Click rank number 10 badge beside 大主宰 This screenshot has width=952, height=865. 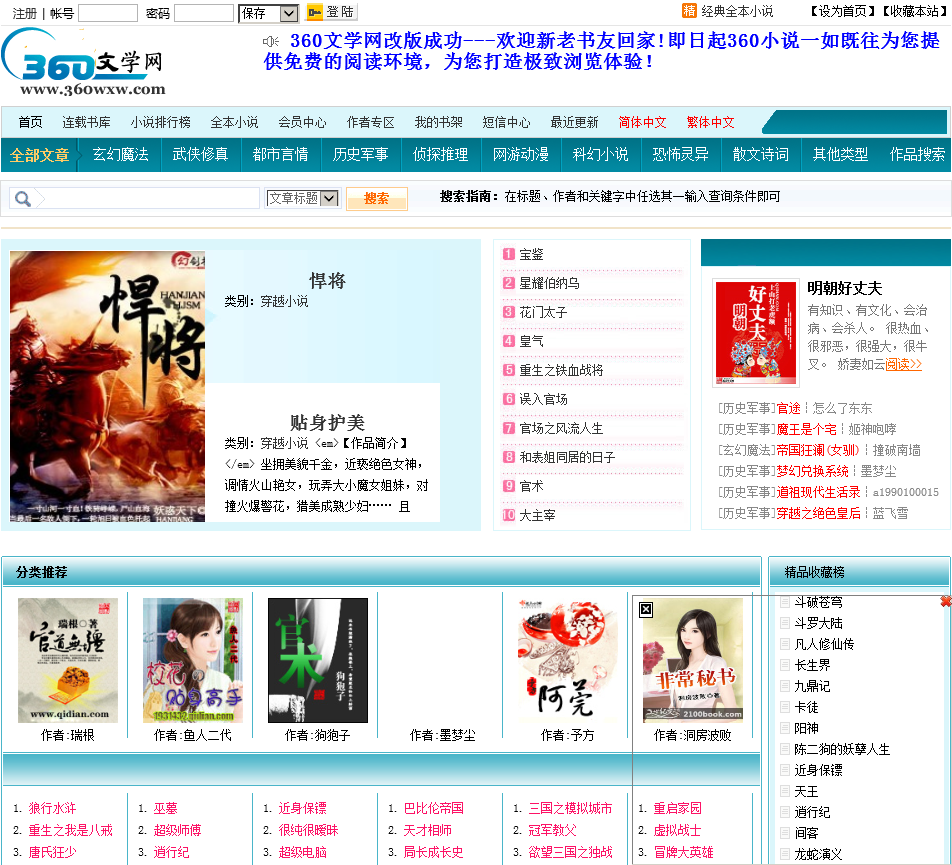point(509,515)
